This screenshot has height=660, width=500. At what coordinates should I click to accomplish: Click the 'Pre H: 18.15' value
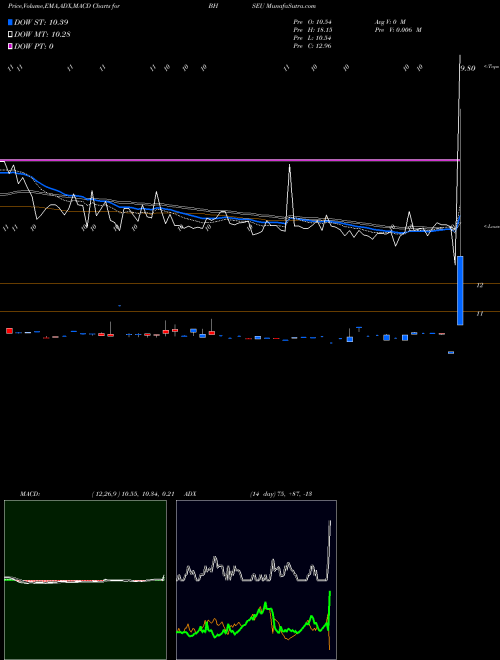(312, 30)
